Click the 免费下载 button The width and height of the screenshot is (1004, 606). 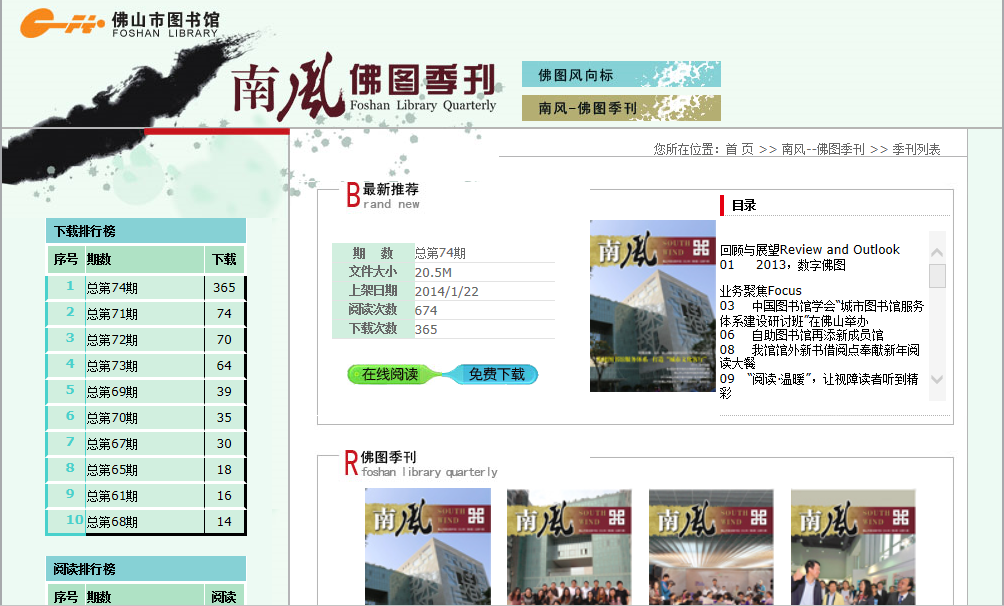pos(496,374)
